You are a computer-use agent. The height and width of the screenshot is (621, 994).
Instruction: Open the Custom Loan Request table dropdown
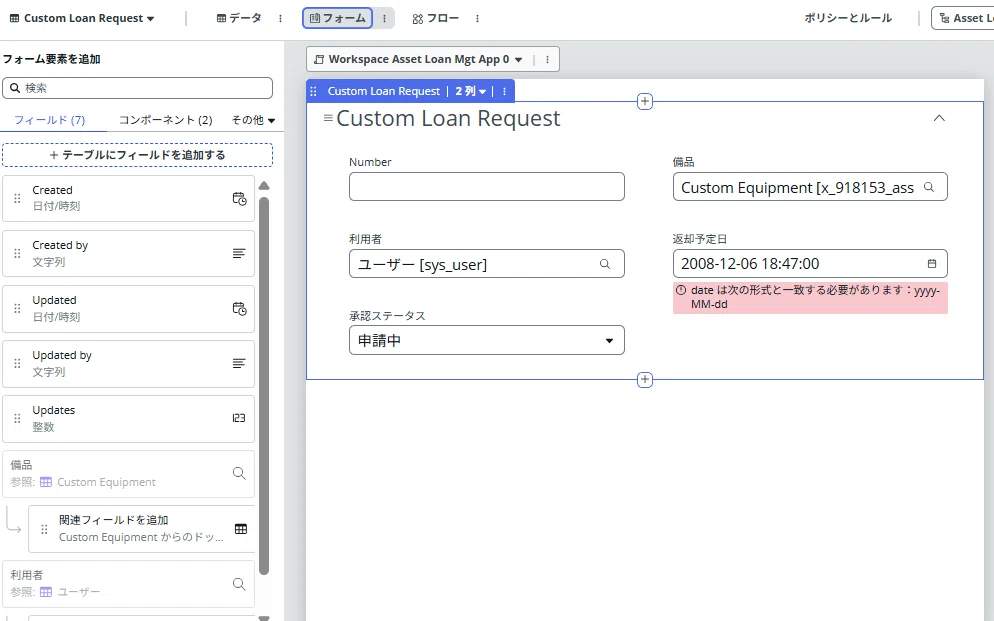click(x=82, y=18)
